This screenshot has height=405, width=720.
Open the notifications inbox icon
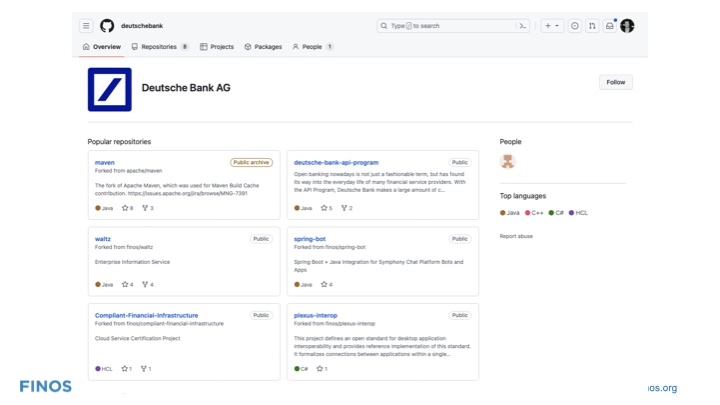tap(609, 26)
